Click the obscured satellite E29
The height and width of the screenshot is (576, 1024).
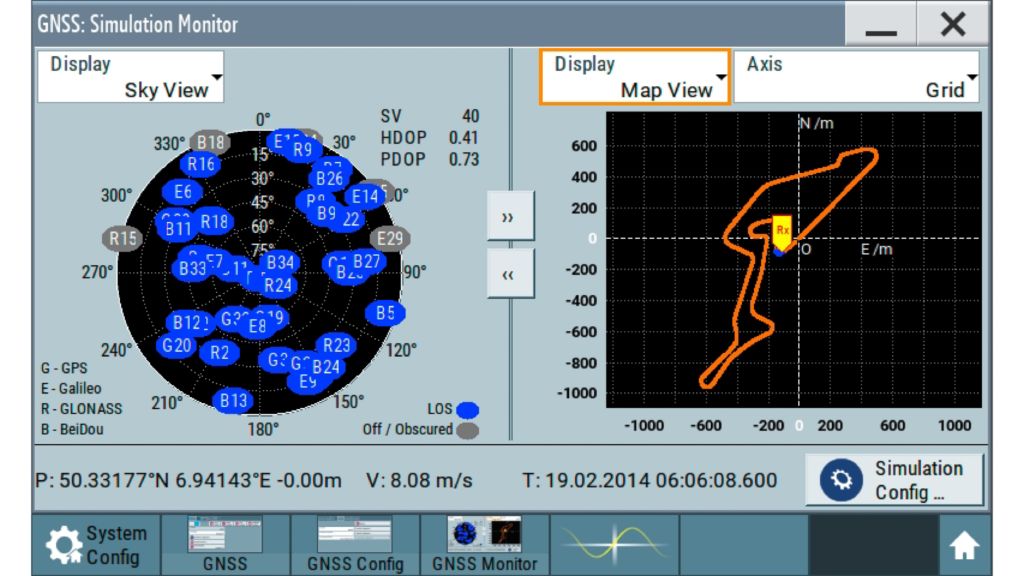pos(389,238)
